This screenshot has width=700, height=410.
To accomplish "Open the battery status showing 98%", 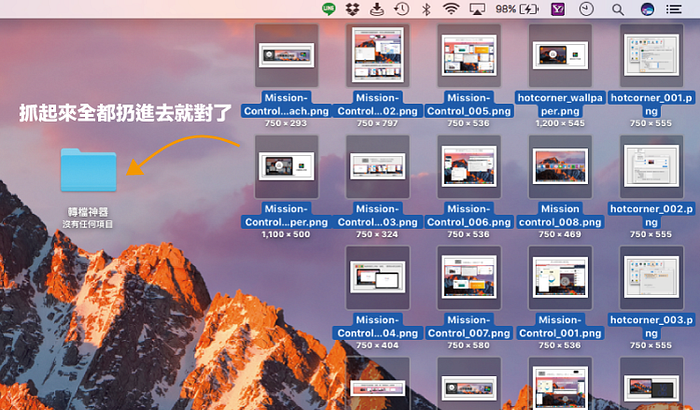I will tap(517, 9).
